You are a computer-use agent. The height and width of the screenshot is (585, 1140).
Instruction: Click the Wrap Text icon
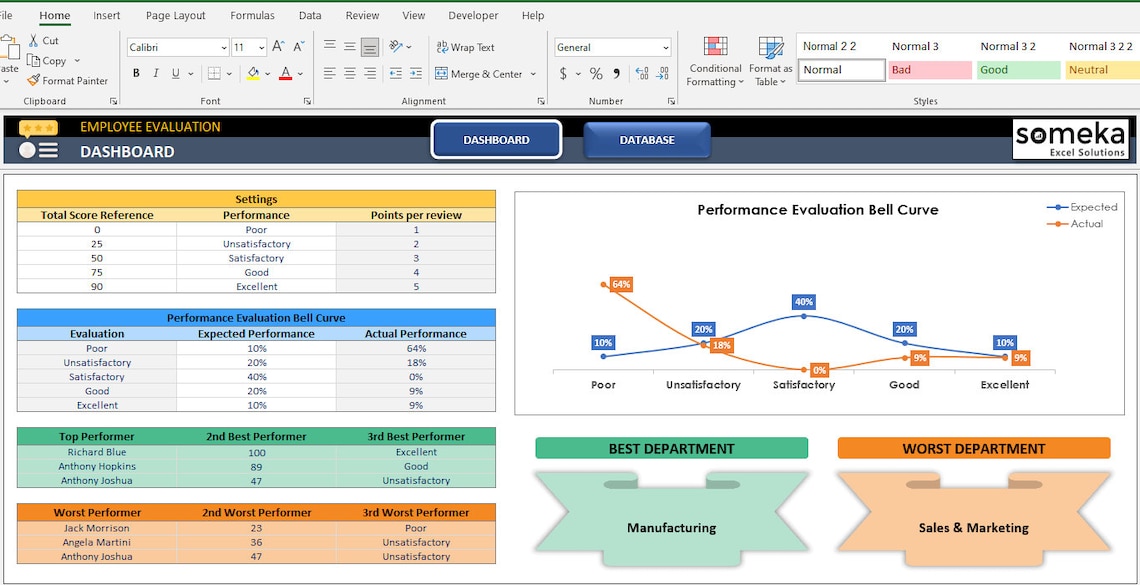[x=440, y=47]
